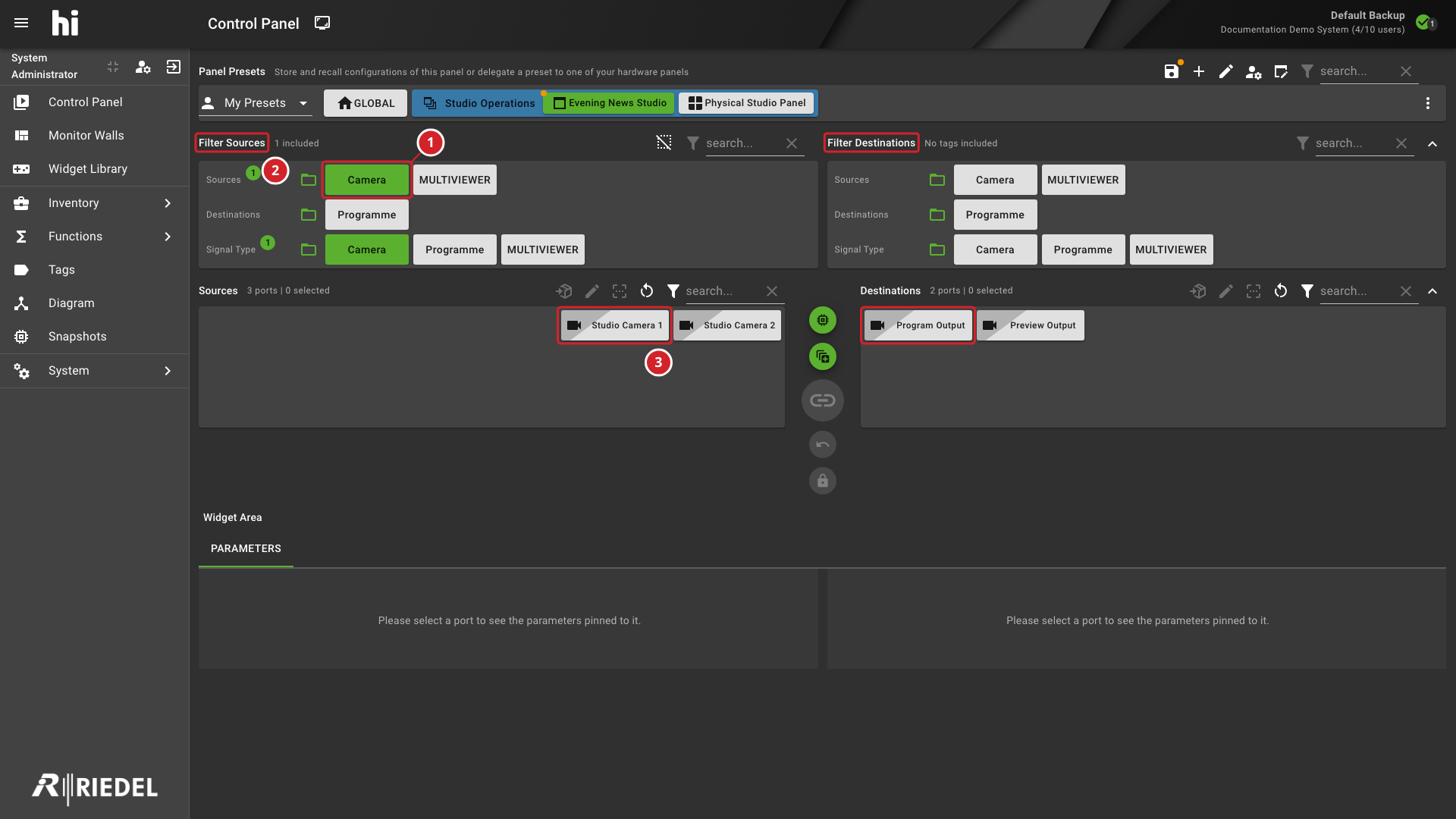Click the Destinations select-all dashed square icon
The width and height of the screenshot is (1456, 819).
(1254, 290)
